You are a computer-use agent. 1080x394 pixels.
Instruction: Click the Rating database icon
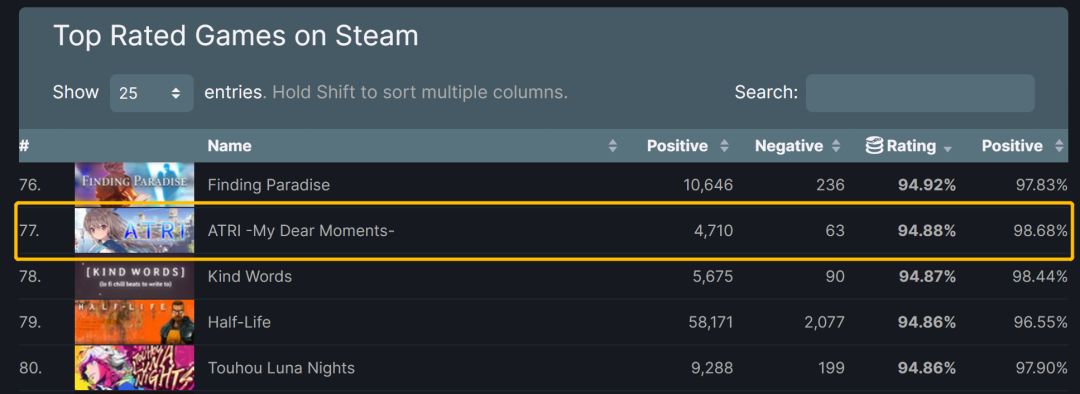coord(875,145)
